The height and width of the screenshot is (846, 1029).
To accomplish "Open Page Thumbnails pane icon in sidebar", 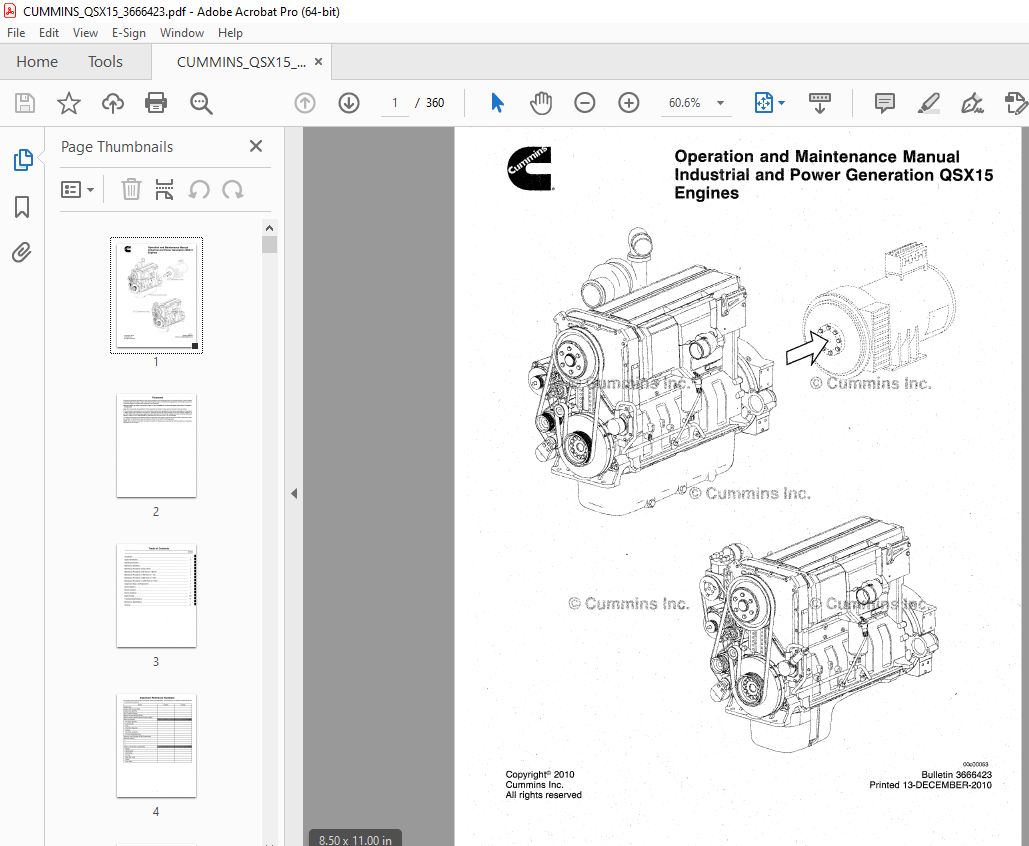I will tap(23, 159).
